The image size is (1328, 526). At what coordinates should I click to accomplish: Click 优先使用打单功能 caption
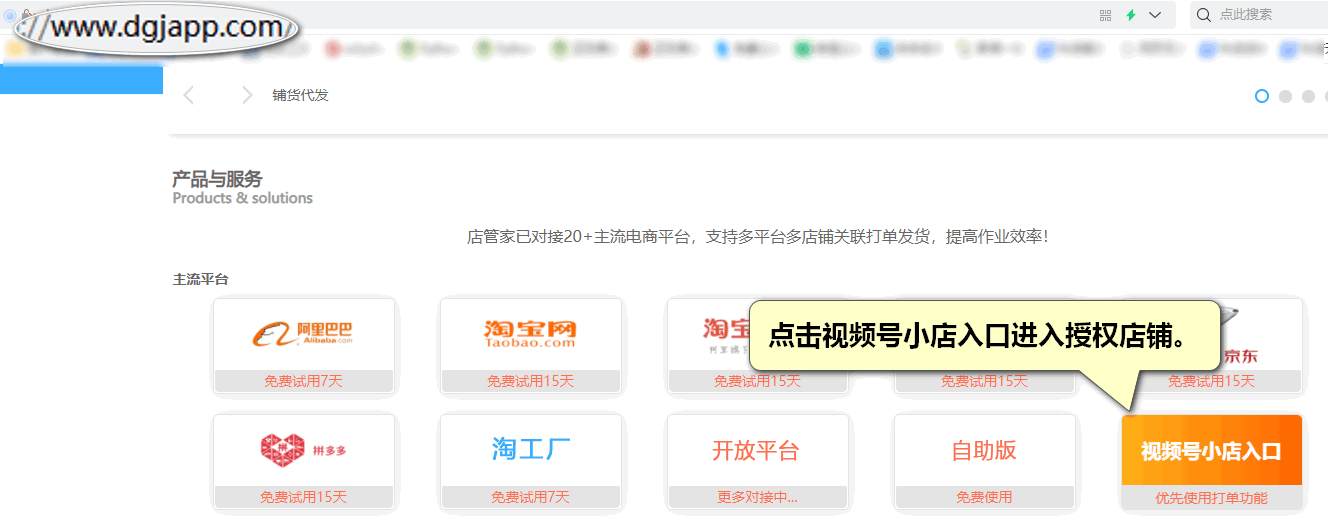(1211, 497)
